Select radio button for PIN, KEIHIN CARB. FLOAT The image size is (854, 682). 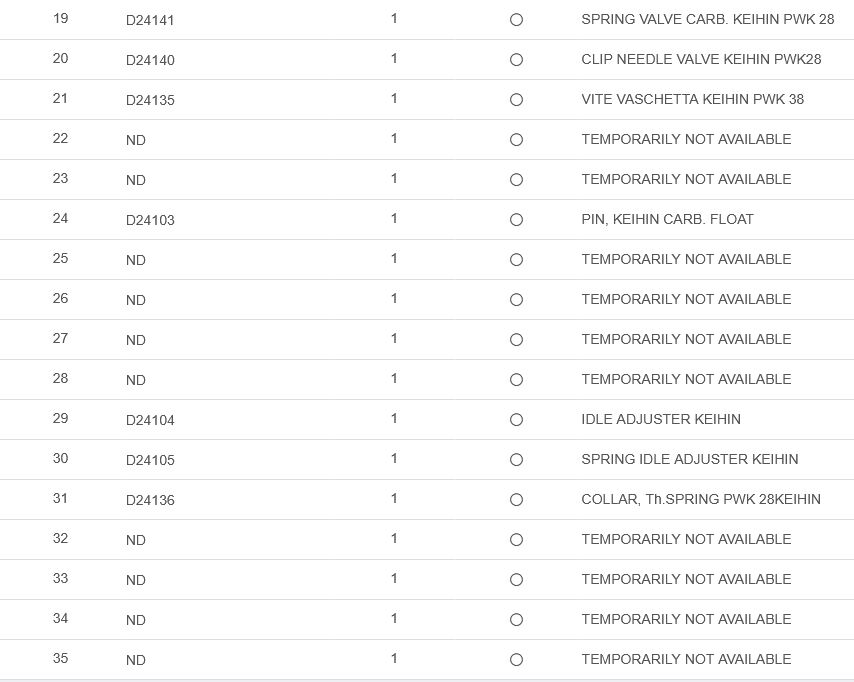click(x=516, y=220)
